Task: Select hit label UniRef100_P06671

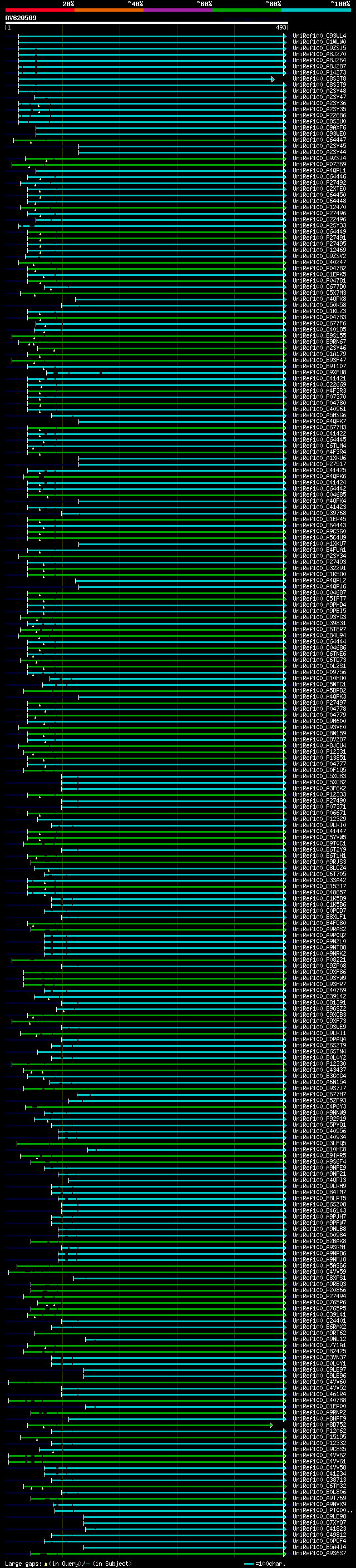Action: click(319, 813)
